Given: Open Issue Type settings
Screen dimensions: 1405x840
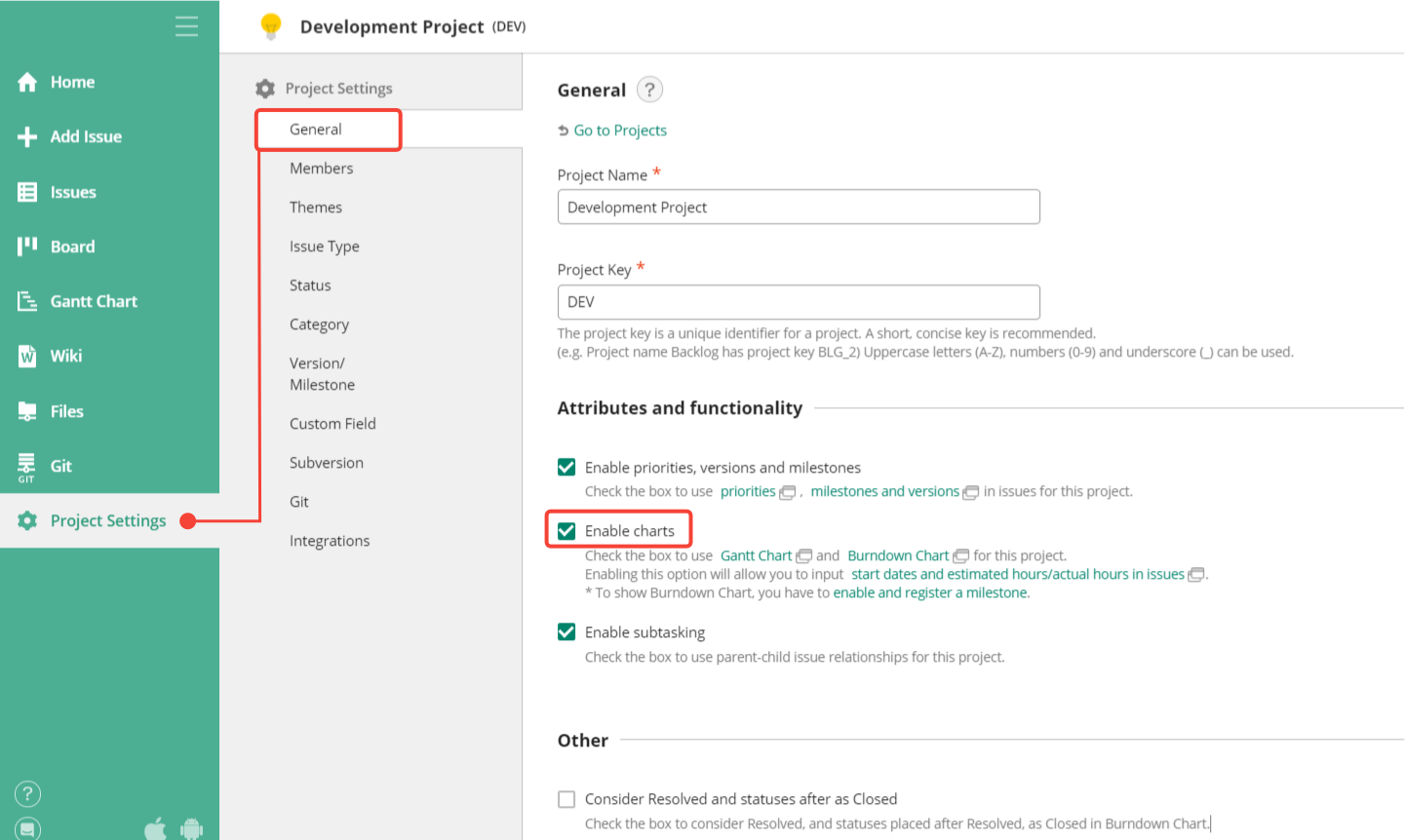Looking at the screenshot, I should click(x=325, y=247).
